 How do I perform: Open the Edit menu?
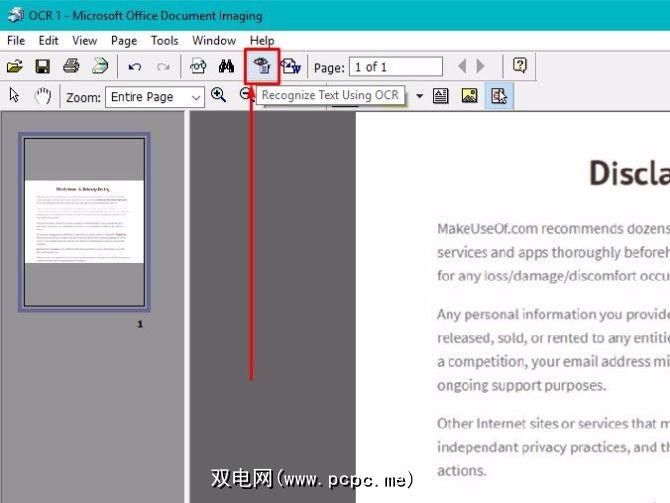[48, 41]
